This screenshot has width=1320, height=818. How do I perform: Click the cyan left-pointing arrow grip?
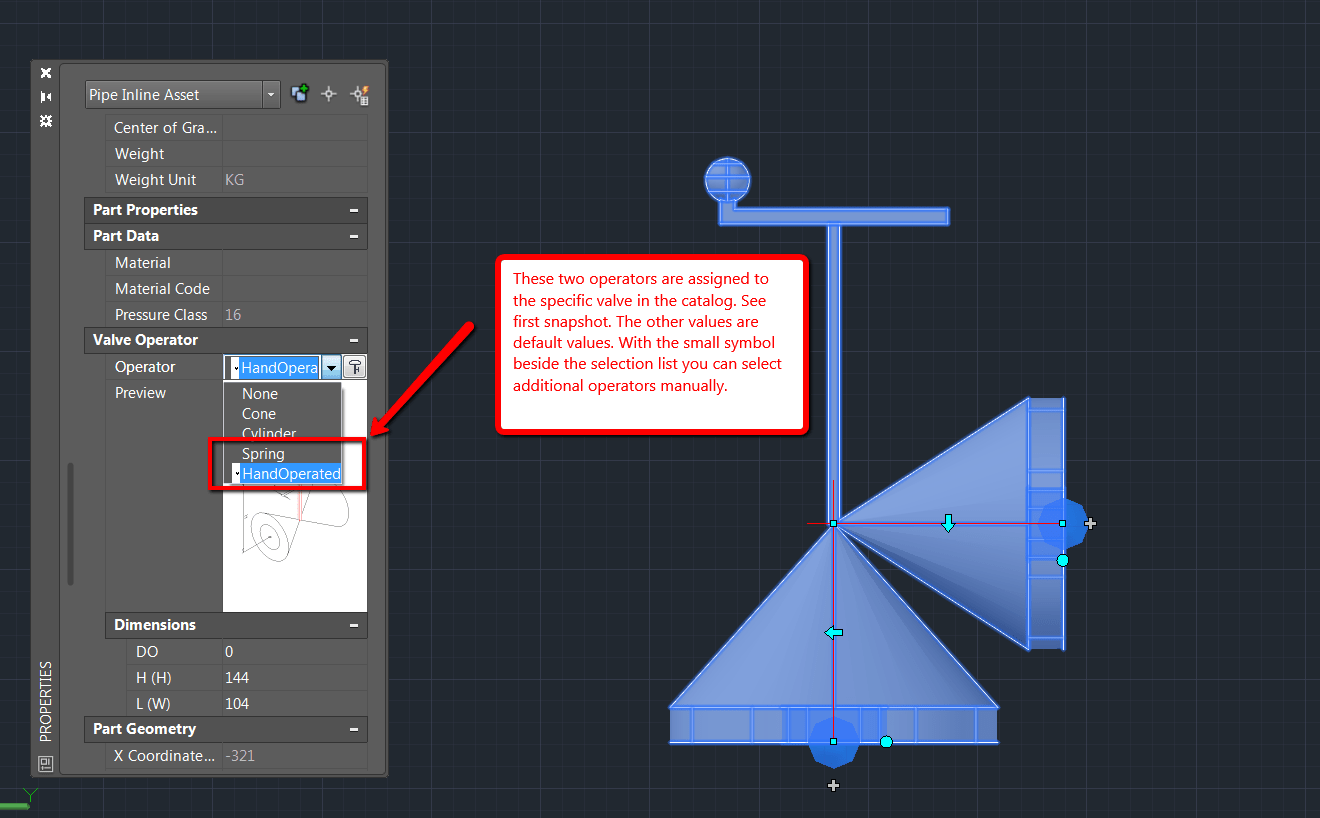click(x=833, y=632)
